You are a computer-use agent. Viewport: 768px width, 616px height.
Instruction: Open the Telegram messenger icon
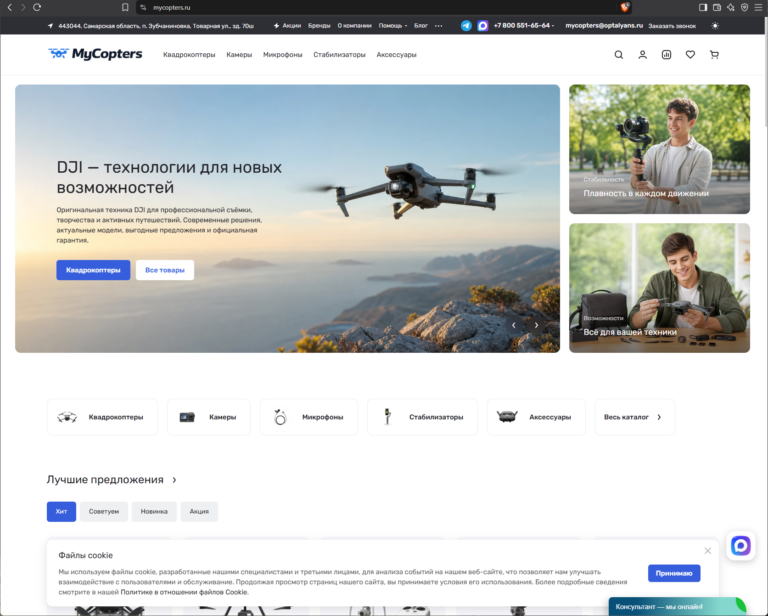pos(466,25)
